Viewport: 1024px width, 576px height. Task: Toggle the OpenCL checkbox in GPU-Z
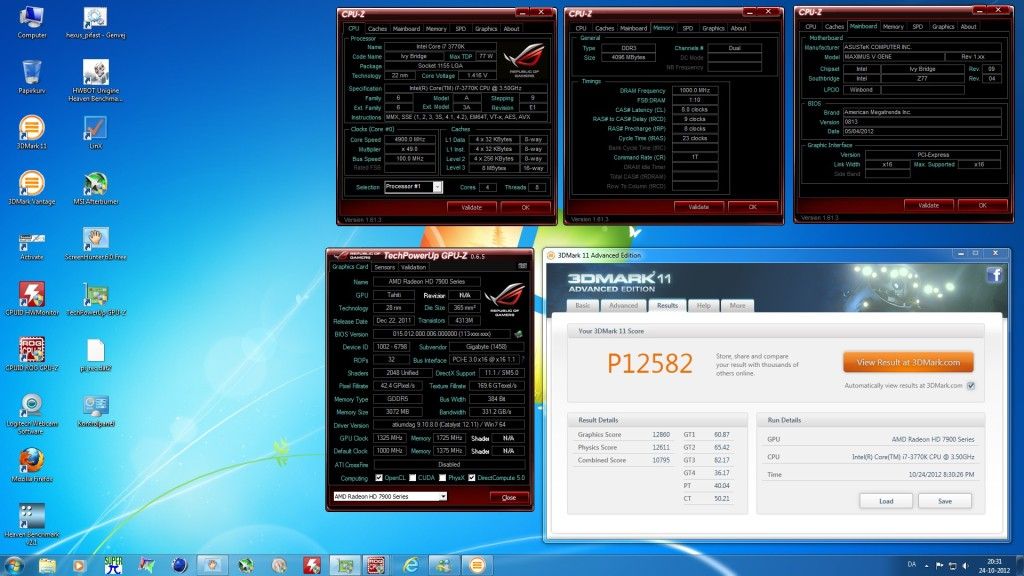(x=379, y=478)
